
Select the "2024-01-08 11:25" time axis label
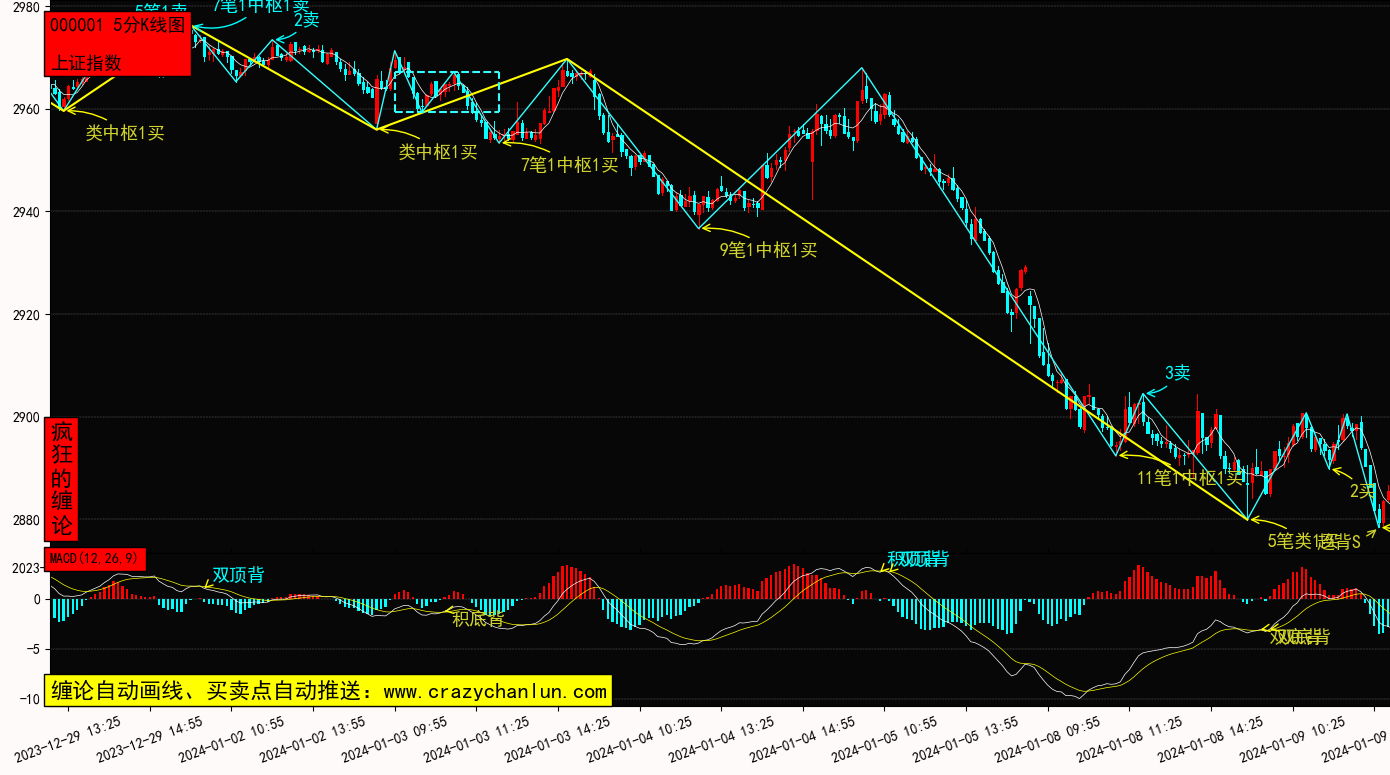pos(1130,740)
